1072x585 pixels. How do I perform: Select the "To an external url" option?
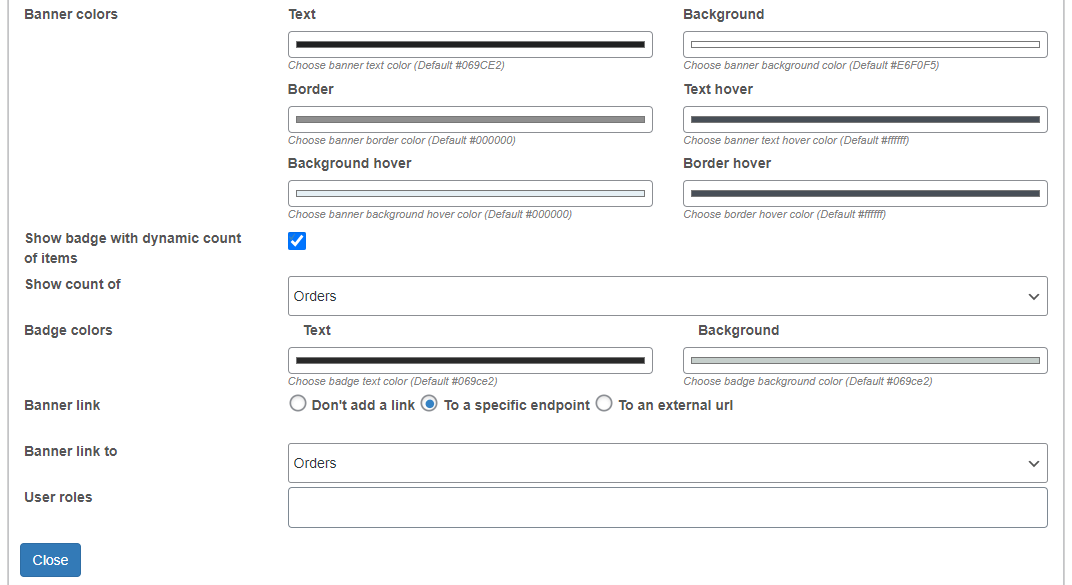point(604,403)
